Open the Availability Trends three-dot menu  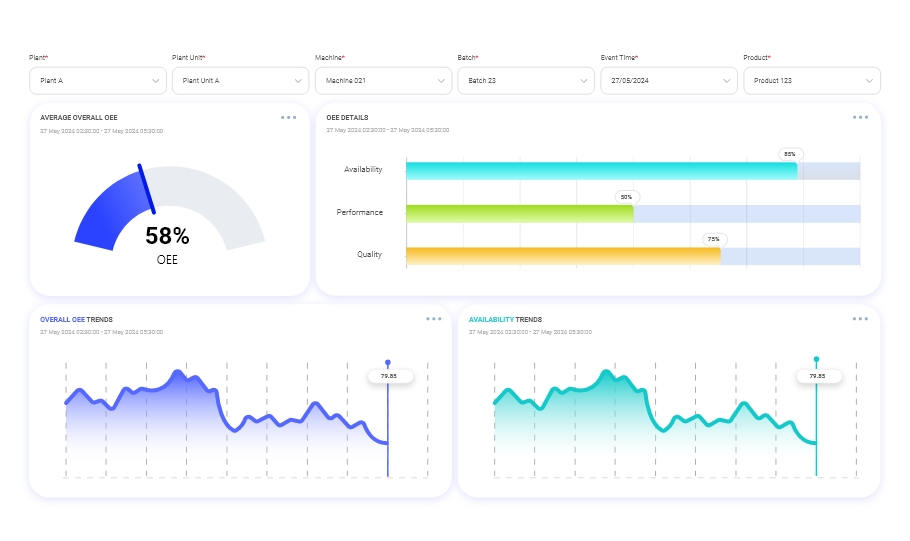tap(860, 319)
